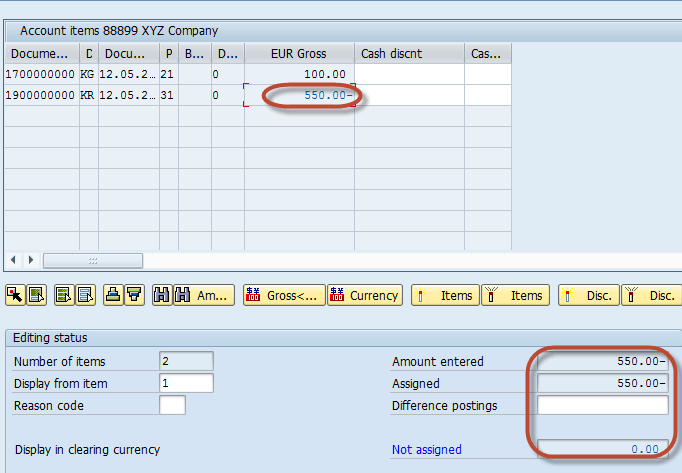Click the Items button with crossed pencil icon
The height and width of the screenshot is (473, 682).
click(514, 295)
